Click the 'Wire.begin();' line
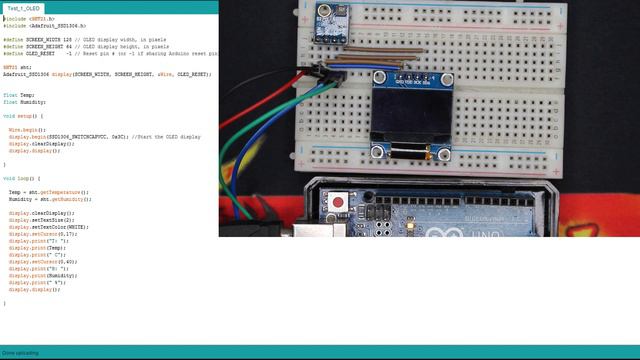The height and width of the screenshot is (360, 640). click(27, 130)
